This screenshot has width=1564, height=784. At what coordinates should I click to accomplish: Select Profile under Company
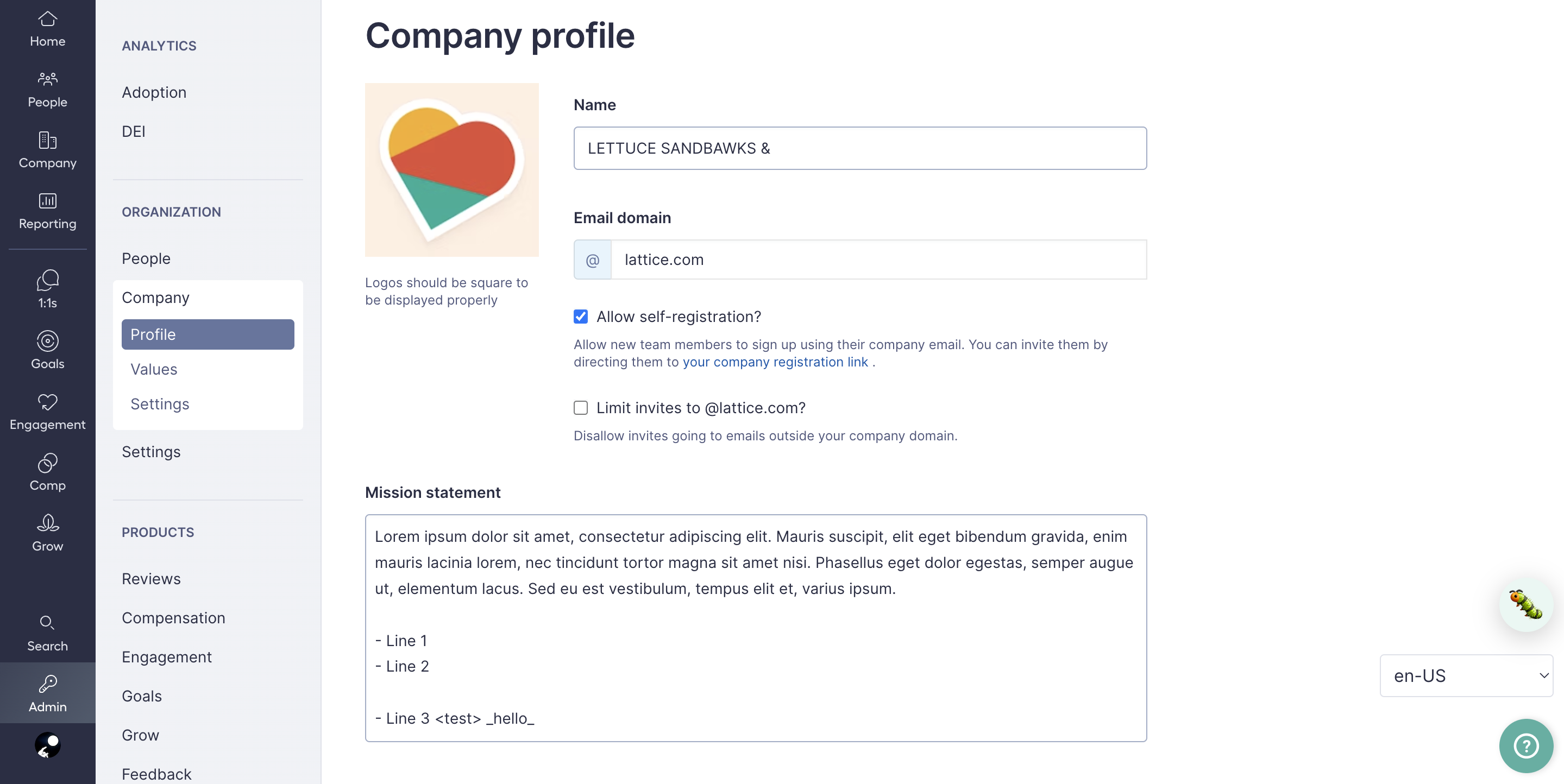[x=153, y=334]
